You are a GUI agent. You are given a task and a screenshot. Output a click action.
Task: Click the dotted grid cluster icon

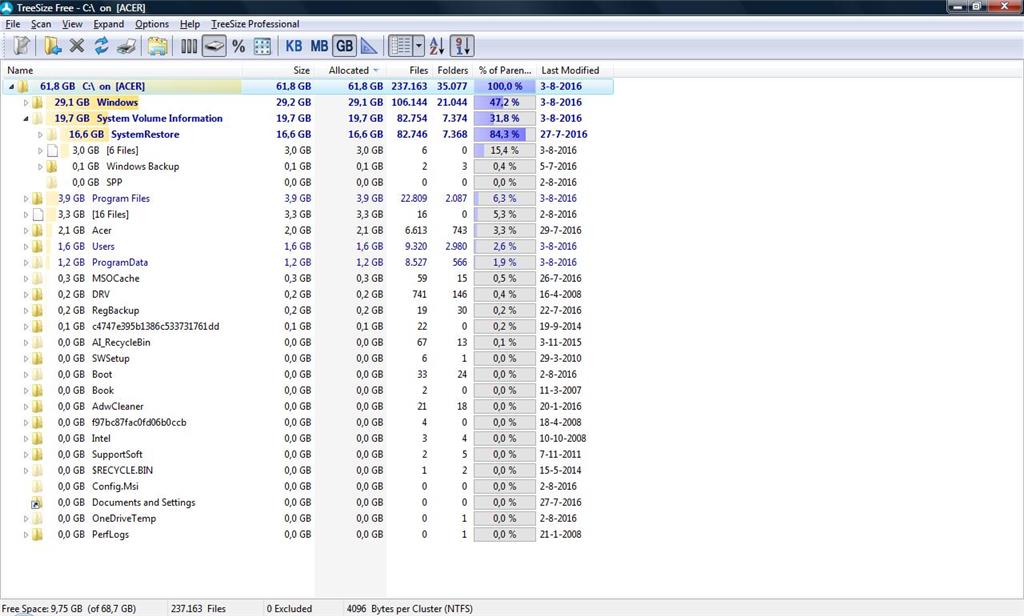pyautogui.click(x=263, y=46)
